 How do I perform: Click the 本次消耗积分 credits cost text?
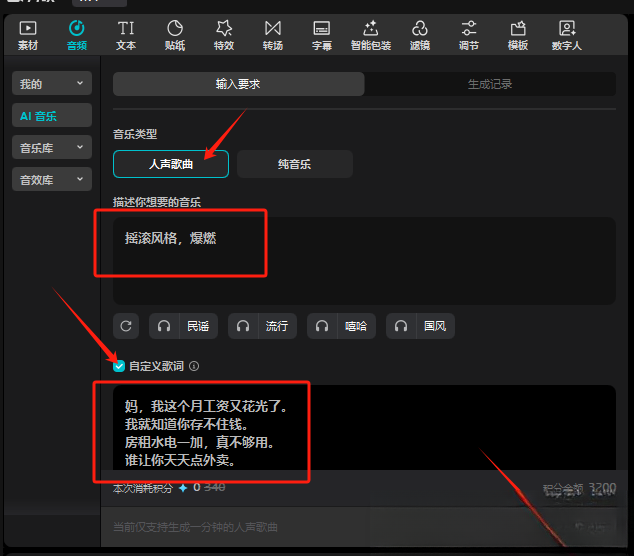(143, 488)
